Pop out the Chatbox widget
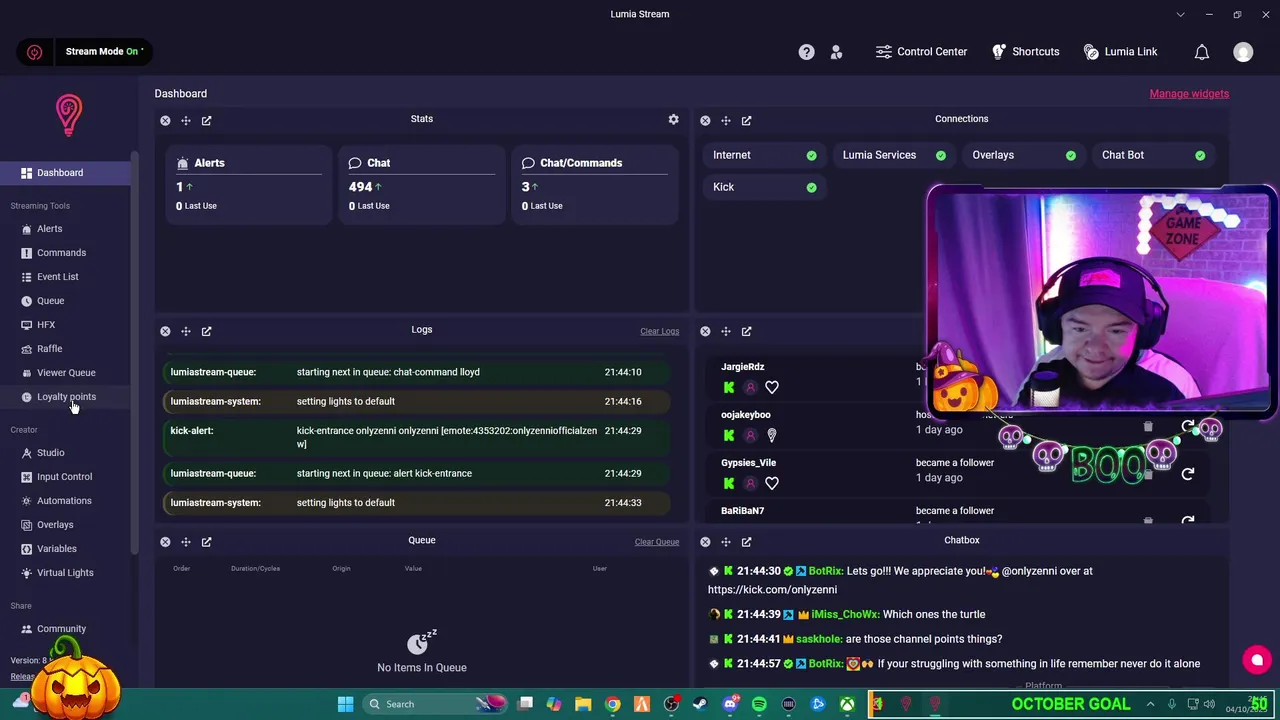Screen dimensions: 1280x720 (746, 542)
